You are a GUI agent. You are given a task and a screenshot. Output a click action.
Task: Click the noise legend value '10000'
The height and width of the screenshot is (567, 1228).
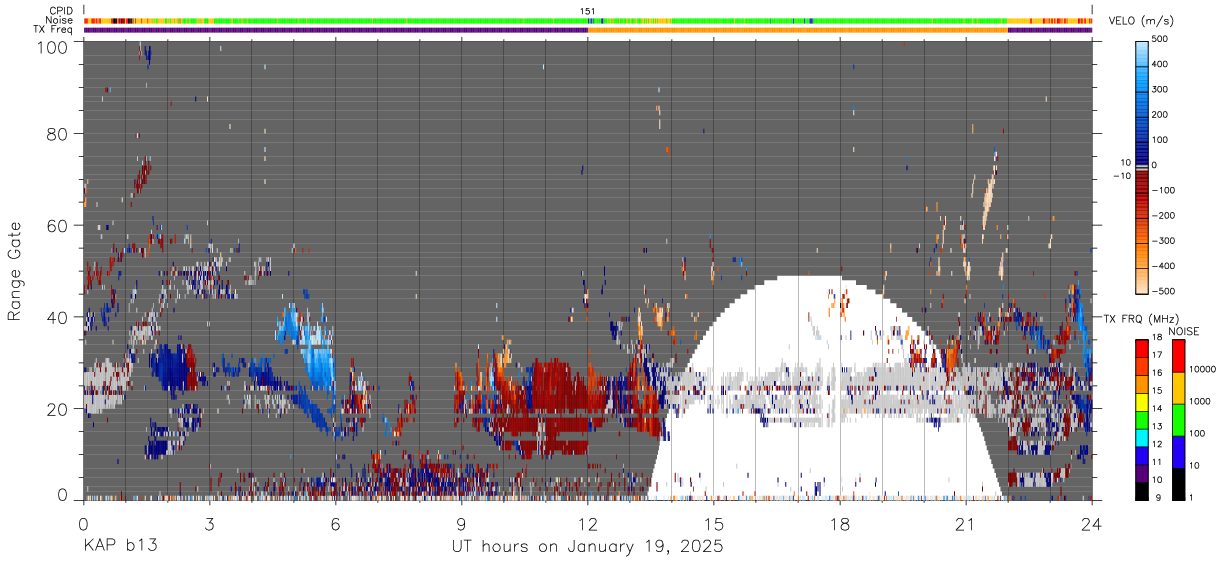pyautogui.click(x=1202, y=369)
